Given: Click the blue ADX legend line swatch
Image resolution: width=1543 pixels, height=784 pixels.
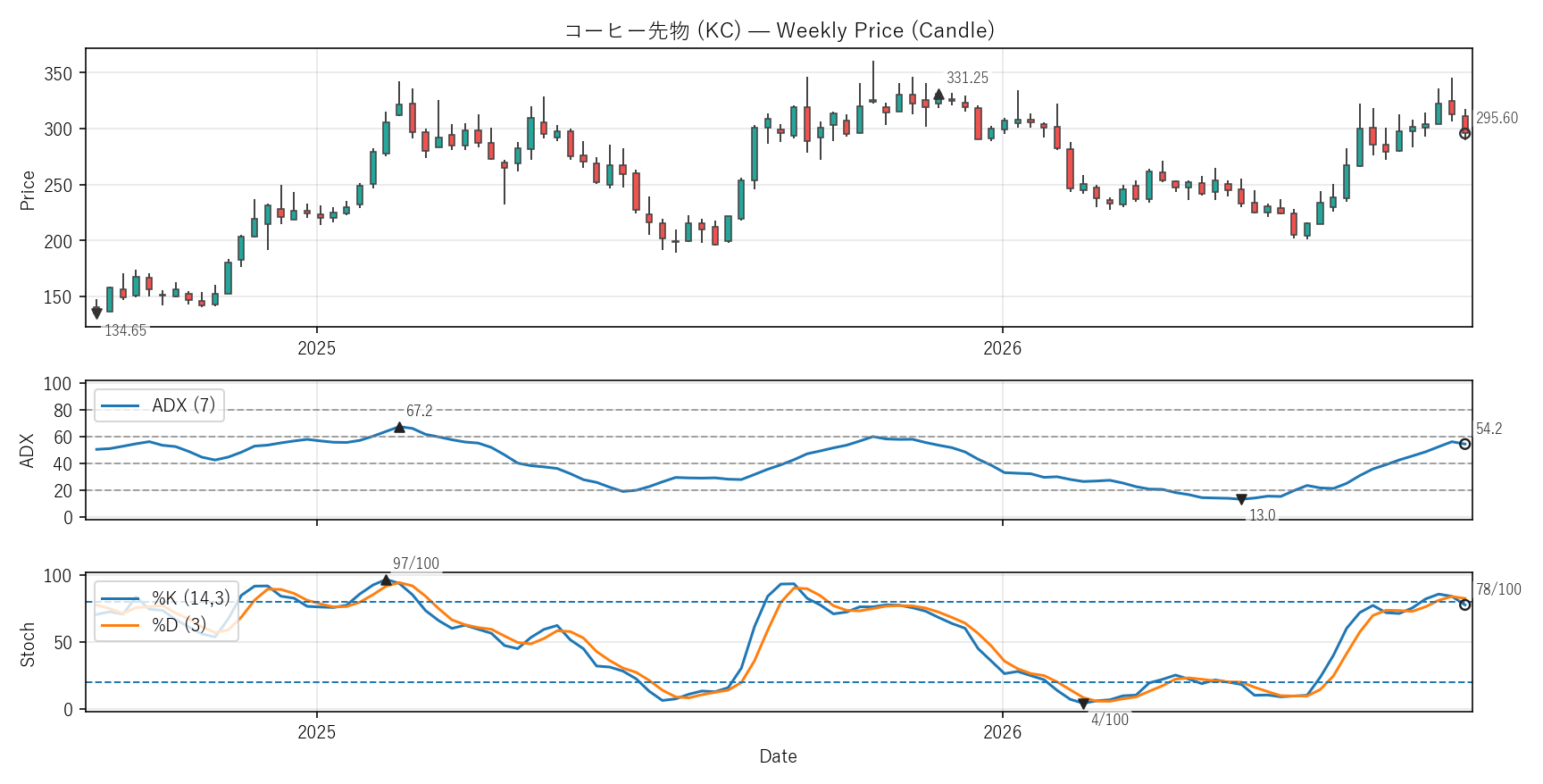Looking at the screenshot, I should pyautogui.click(x=120, y=406).
